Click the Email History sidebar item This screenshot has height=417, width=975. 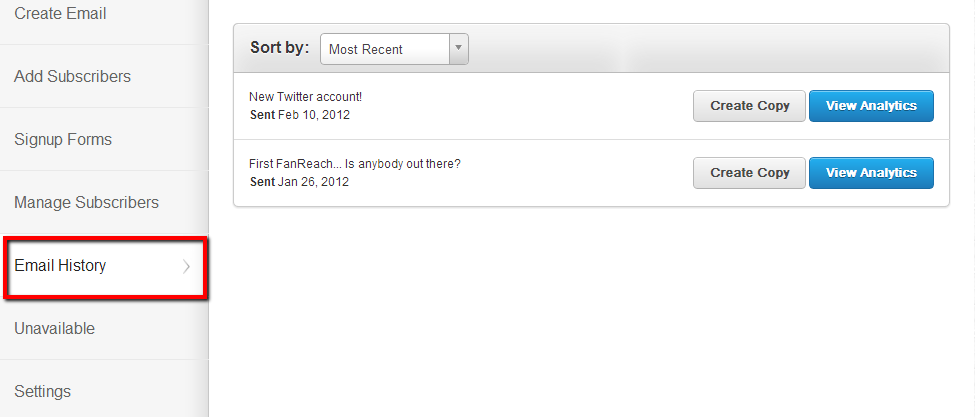60,266
